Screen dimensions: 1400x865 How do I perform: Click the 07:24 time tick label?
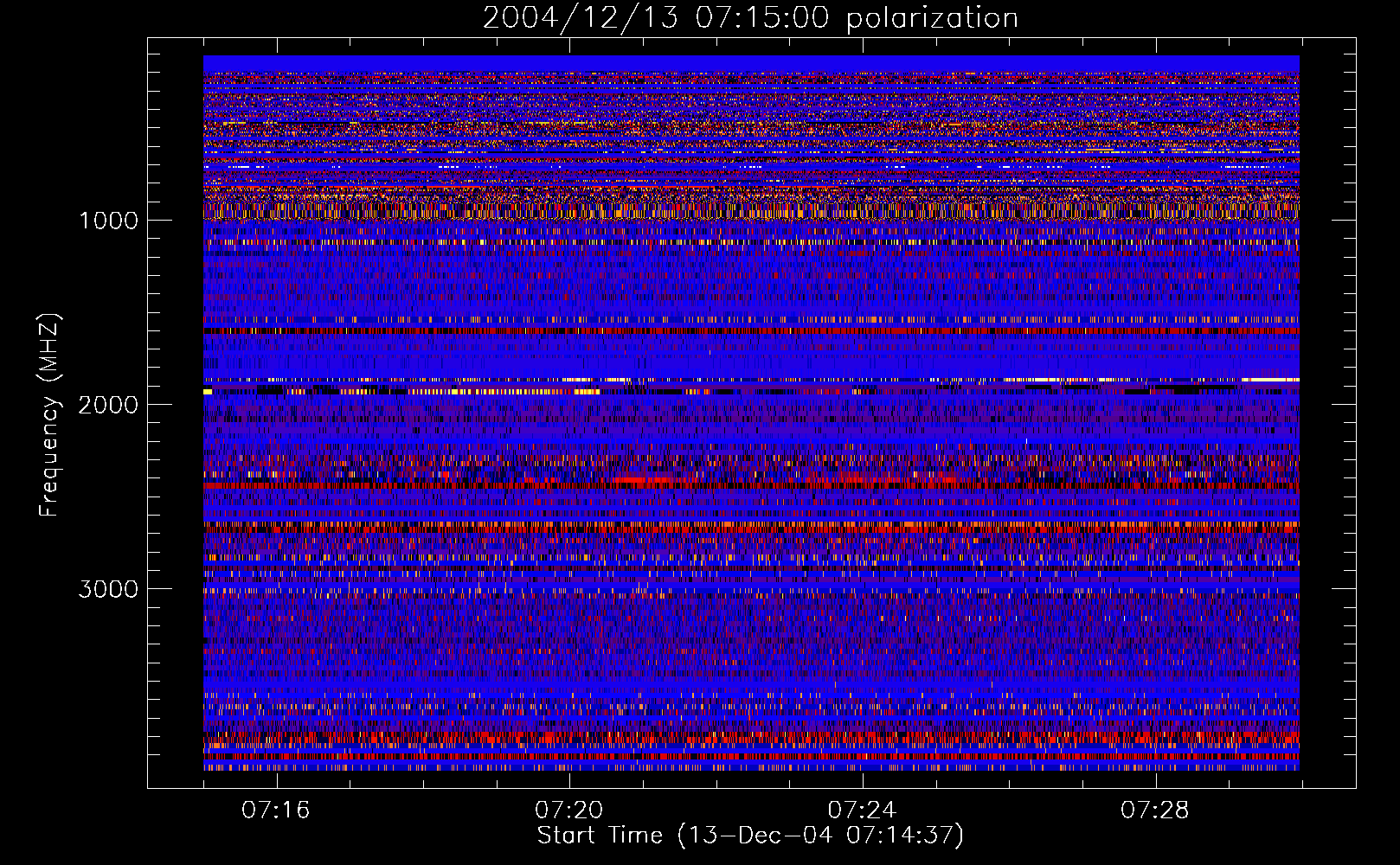point(862,811)
